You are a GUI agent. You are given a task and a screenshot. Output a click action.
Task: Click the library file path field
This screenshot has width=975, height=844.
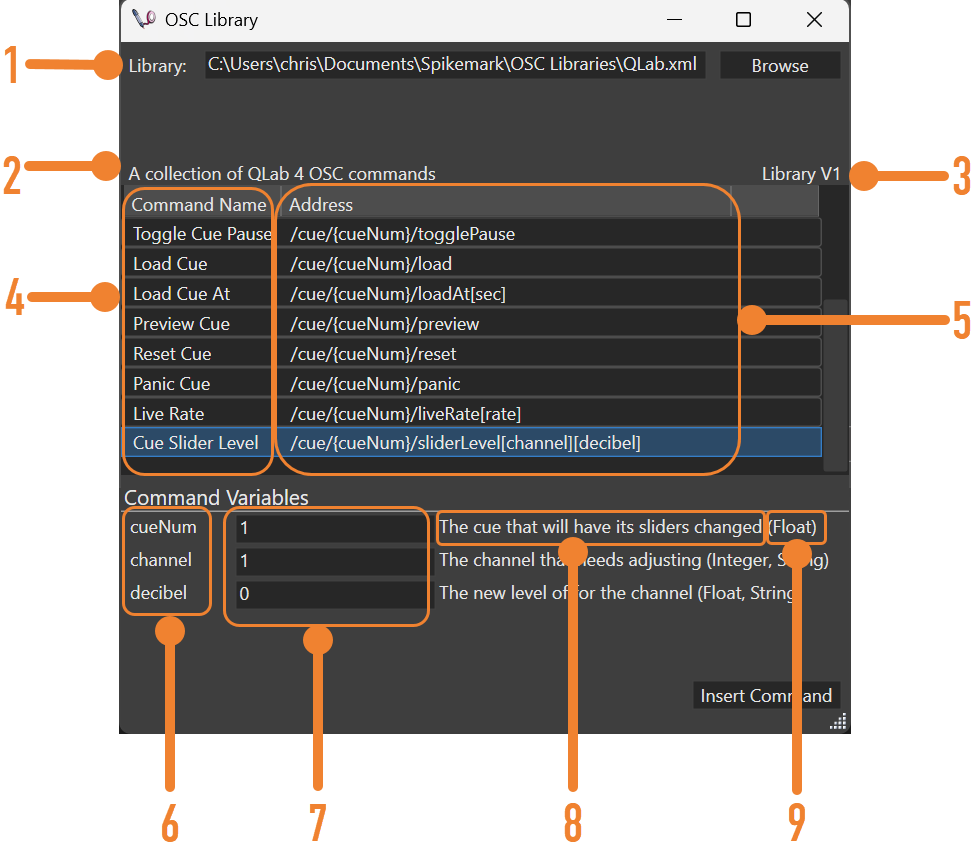point(455,63)
